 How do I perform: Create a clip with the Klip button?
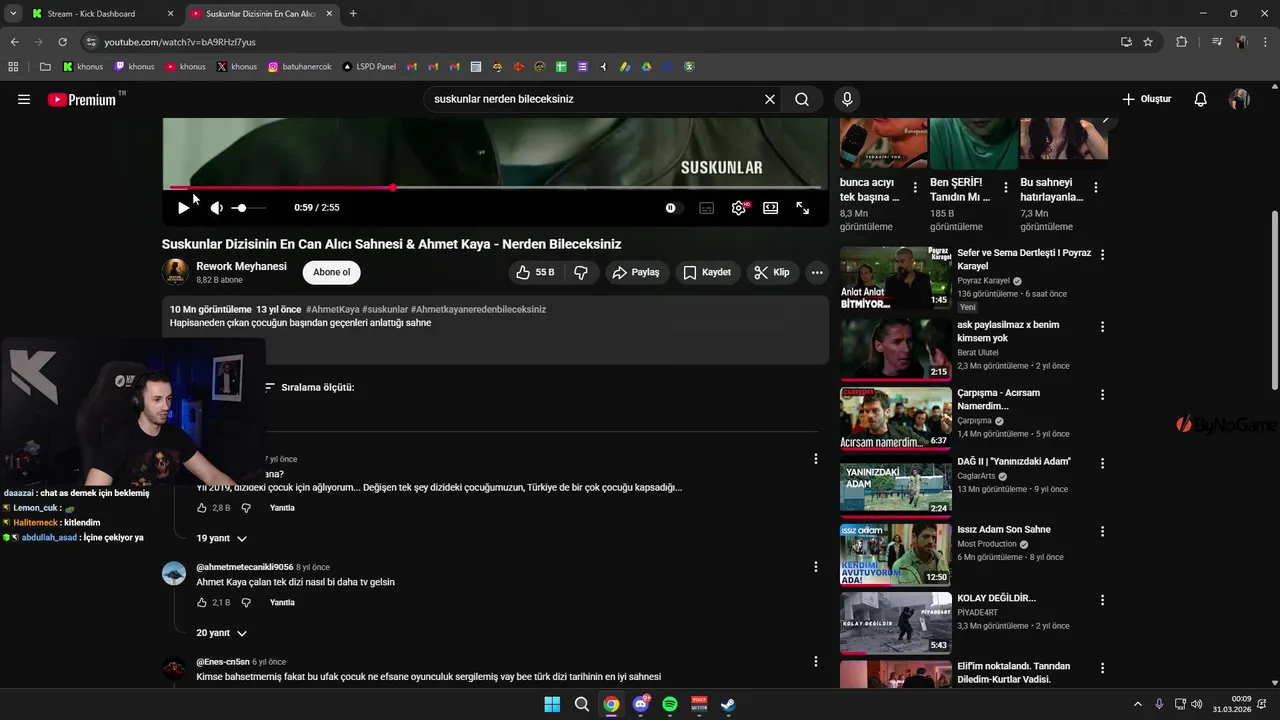pos(772,272)
